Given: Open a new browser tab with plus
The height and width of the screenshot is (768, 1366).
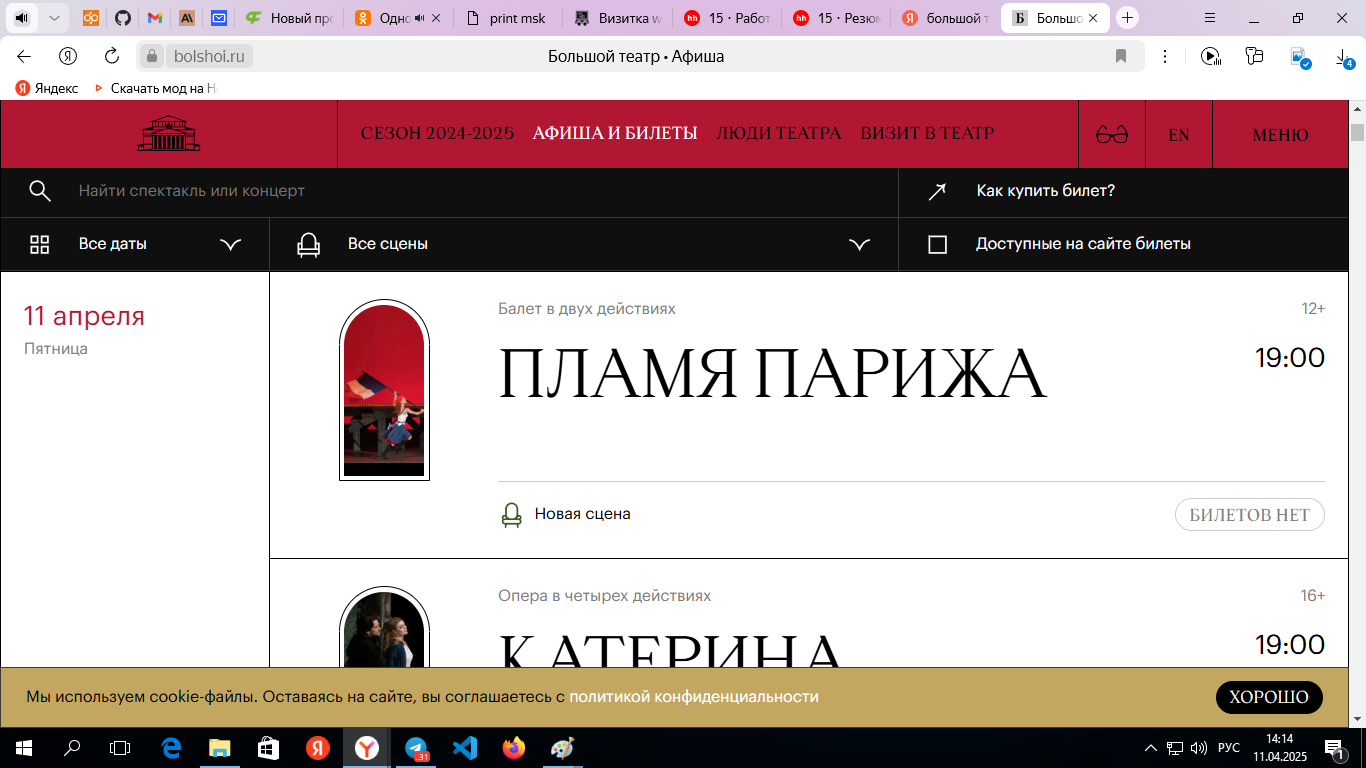Looking at the screenshot, I should point(1128,18).
